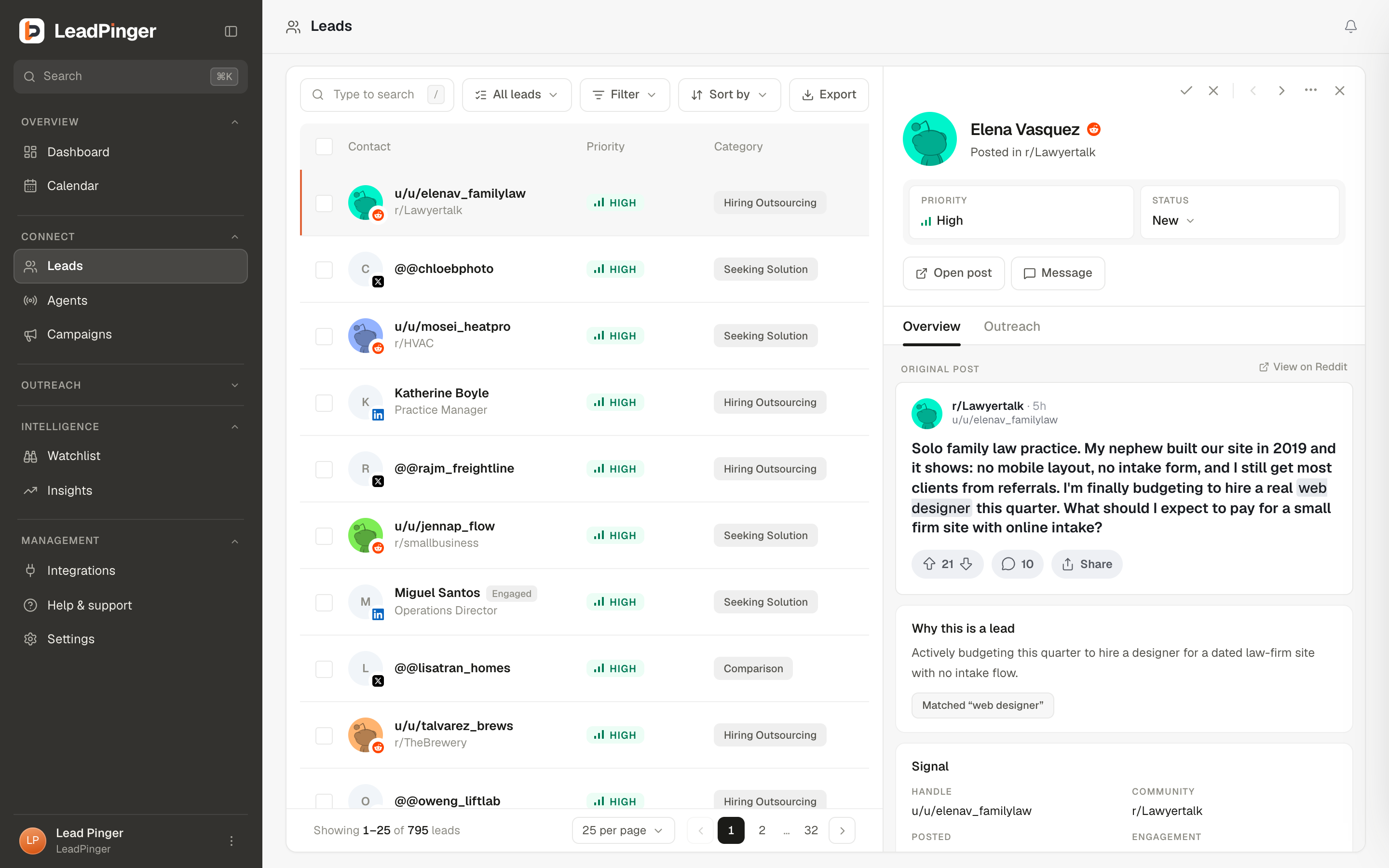
Task: Open Watchlist in the sidebar
Action: [x=131, y=456]
